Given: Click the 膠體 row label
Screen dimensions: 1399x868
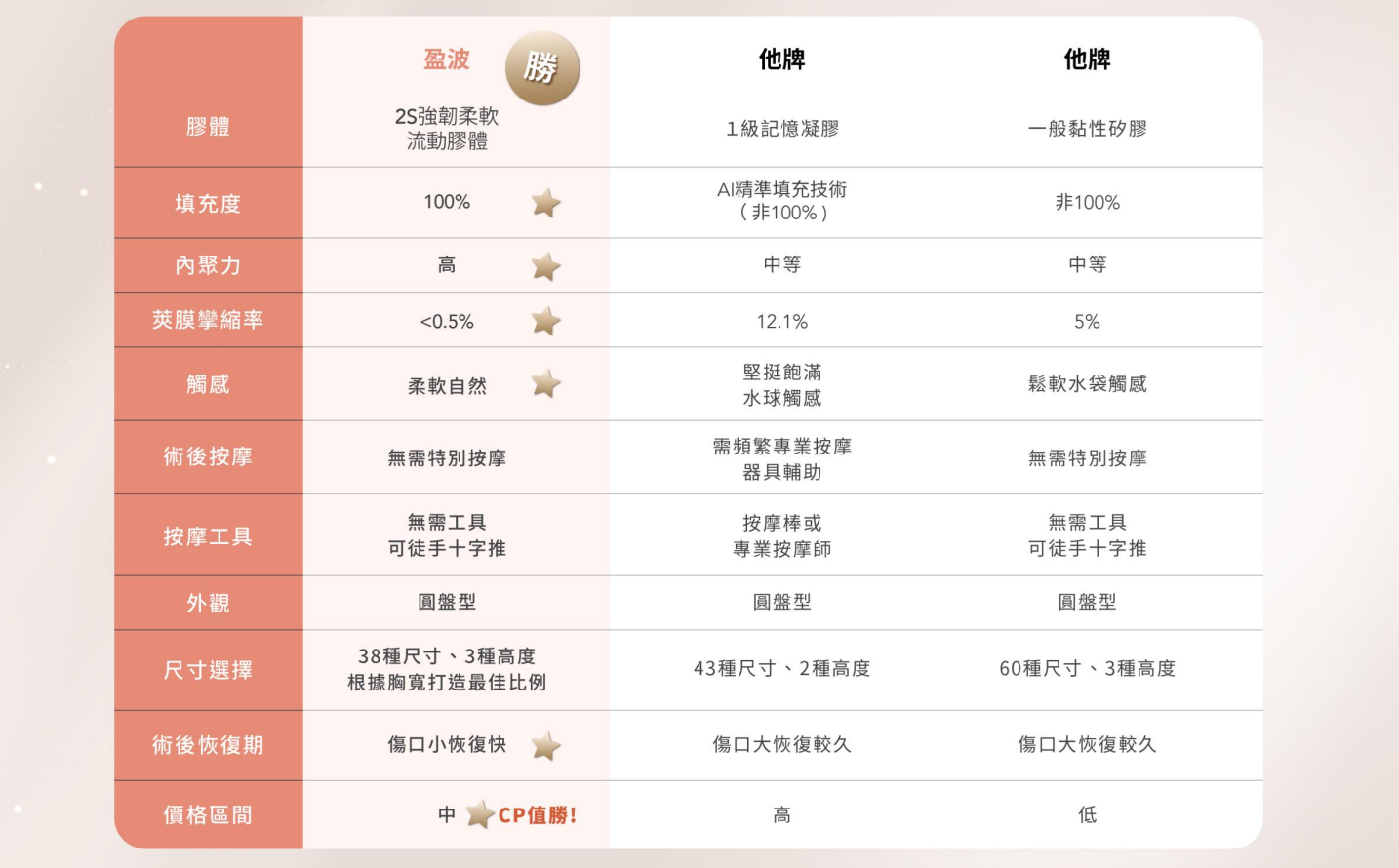Looking at the screenshot, I should 208,127.
